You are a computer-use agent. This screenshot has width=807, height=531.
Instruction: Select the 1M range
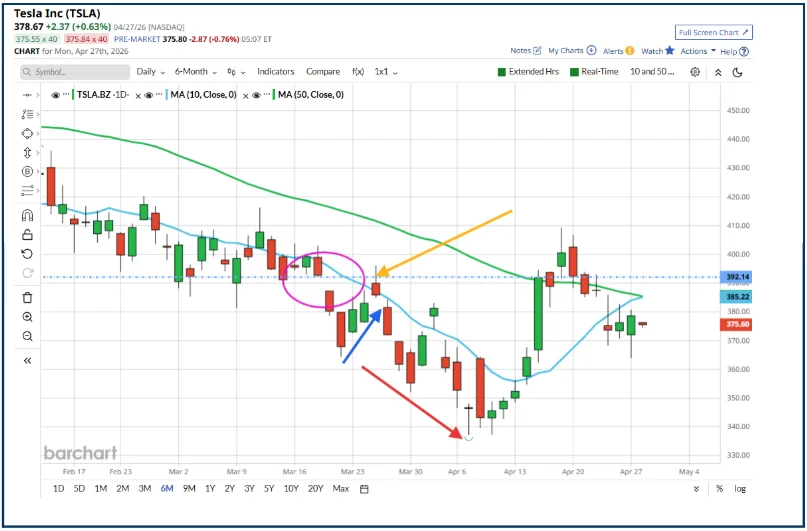(100, 489)
